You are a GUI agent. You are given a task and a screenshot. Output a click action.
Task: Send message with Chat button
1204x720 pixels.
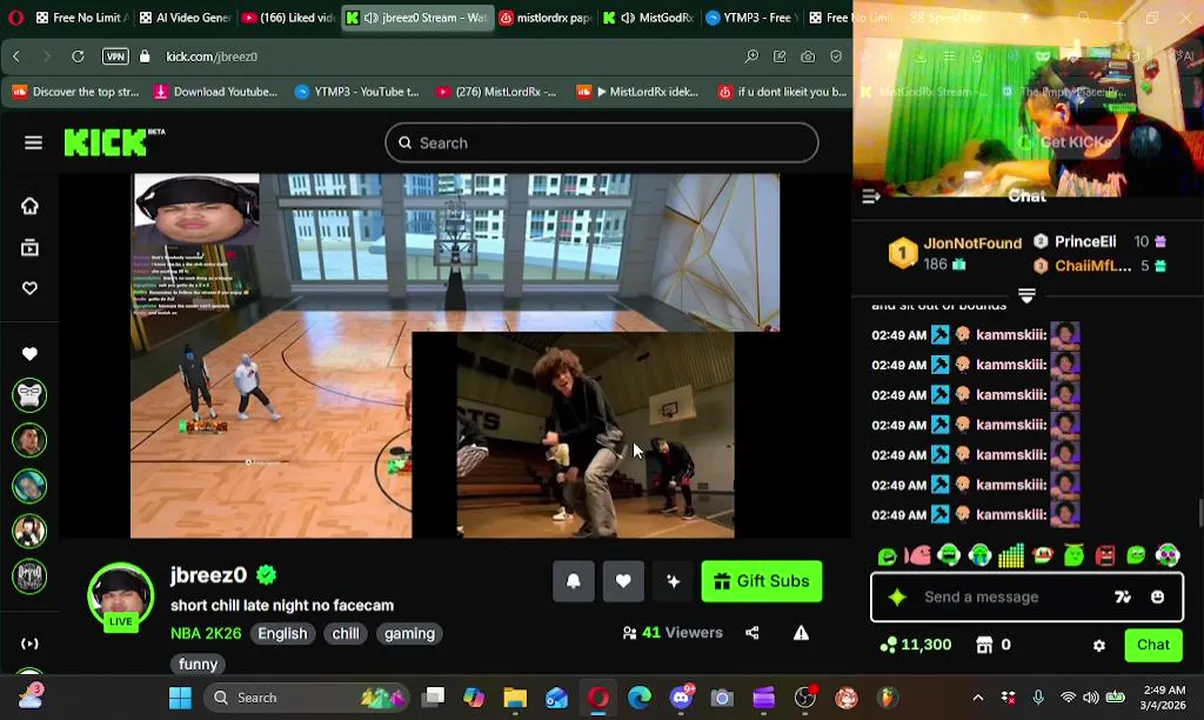(x=1153, y=646)
